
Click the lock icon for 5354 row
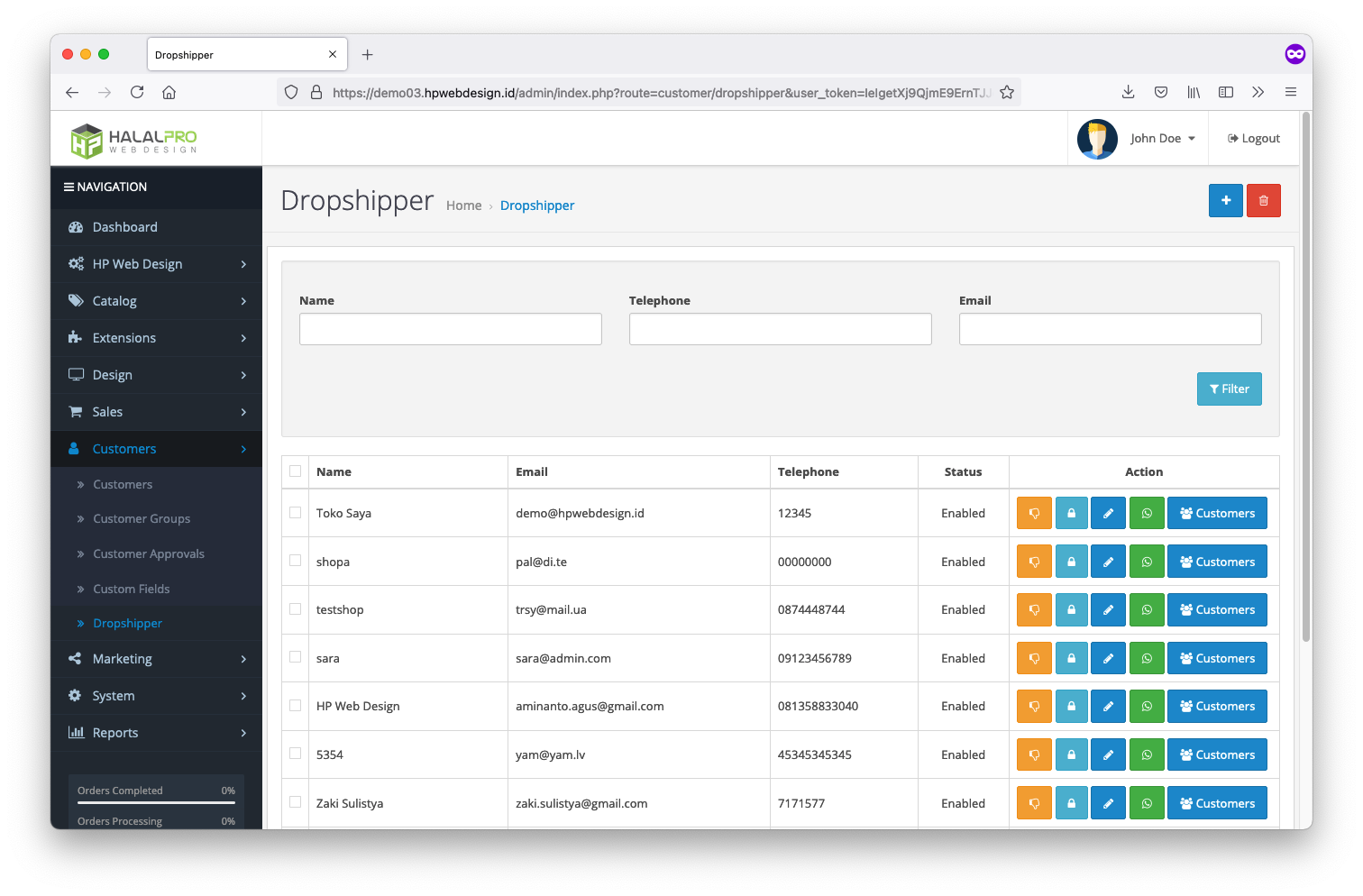click(x=1071, y=755)
